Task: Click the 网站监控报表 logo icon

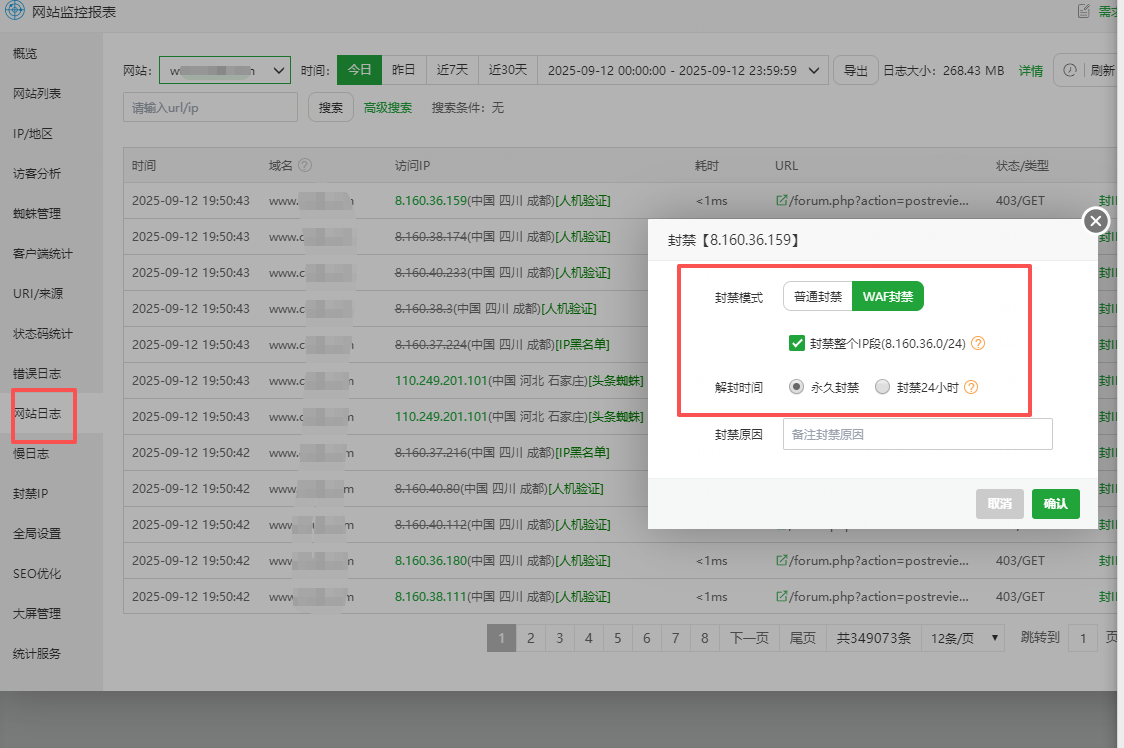Action: point(14,11)
